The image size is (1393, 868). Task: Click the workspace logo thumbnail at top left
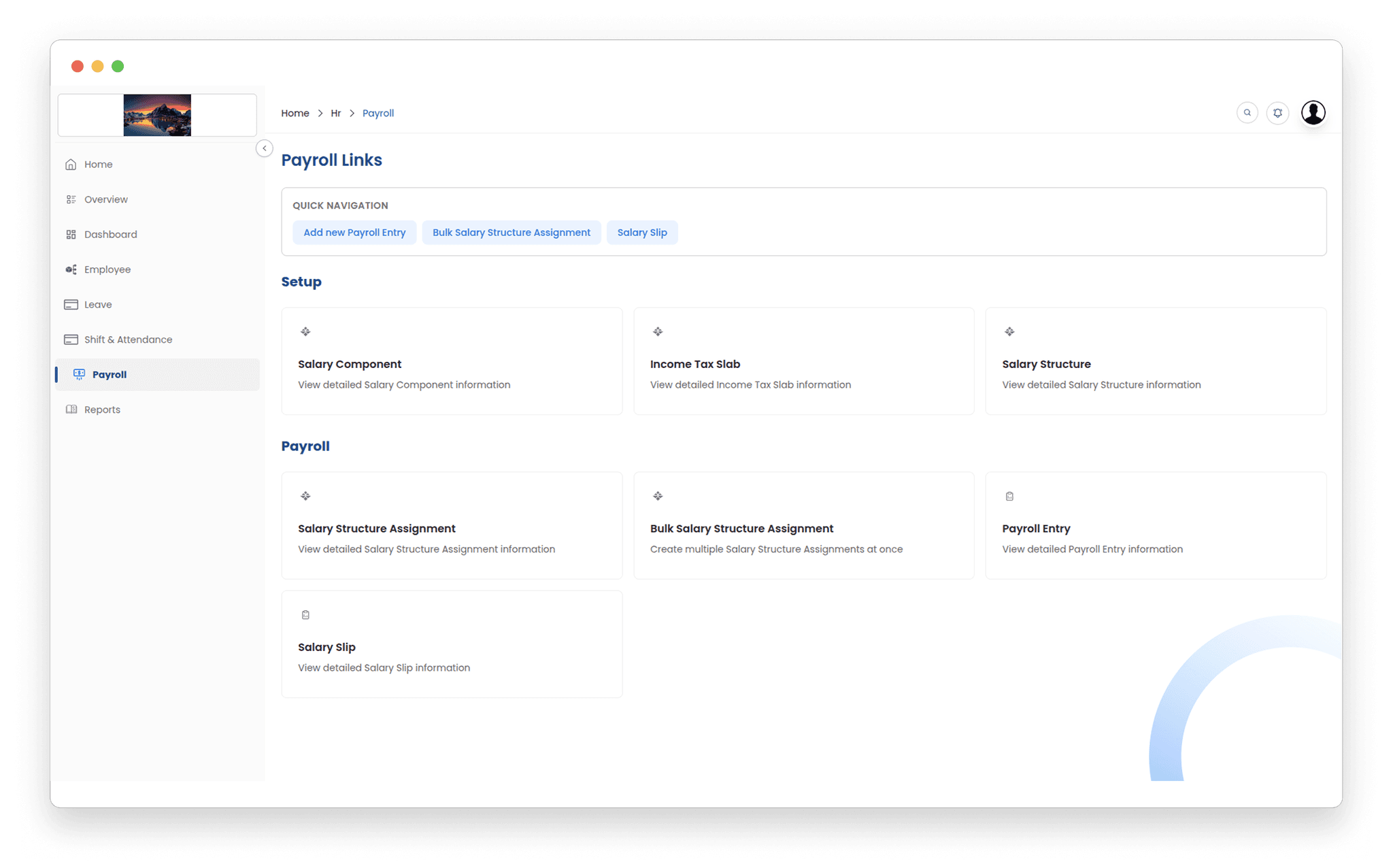point(157,114)
